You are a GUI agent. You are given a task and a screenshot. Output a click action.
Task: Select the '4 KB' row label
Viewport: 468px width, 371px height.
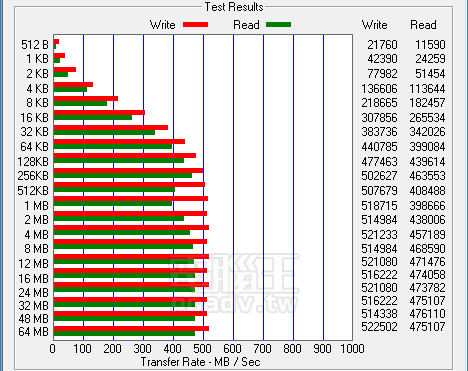coord(37,89)
